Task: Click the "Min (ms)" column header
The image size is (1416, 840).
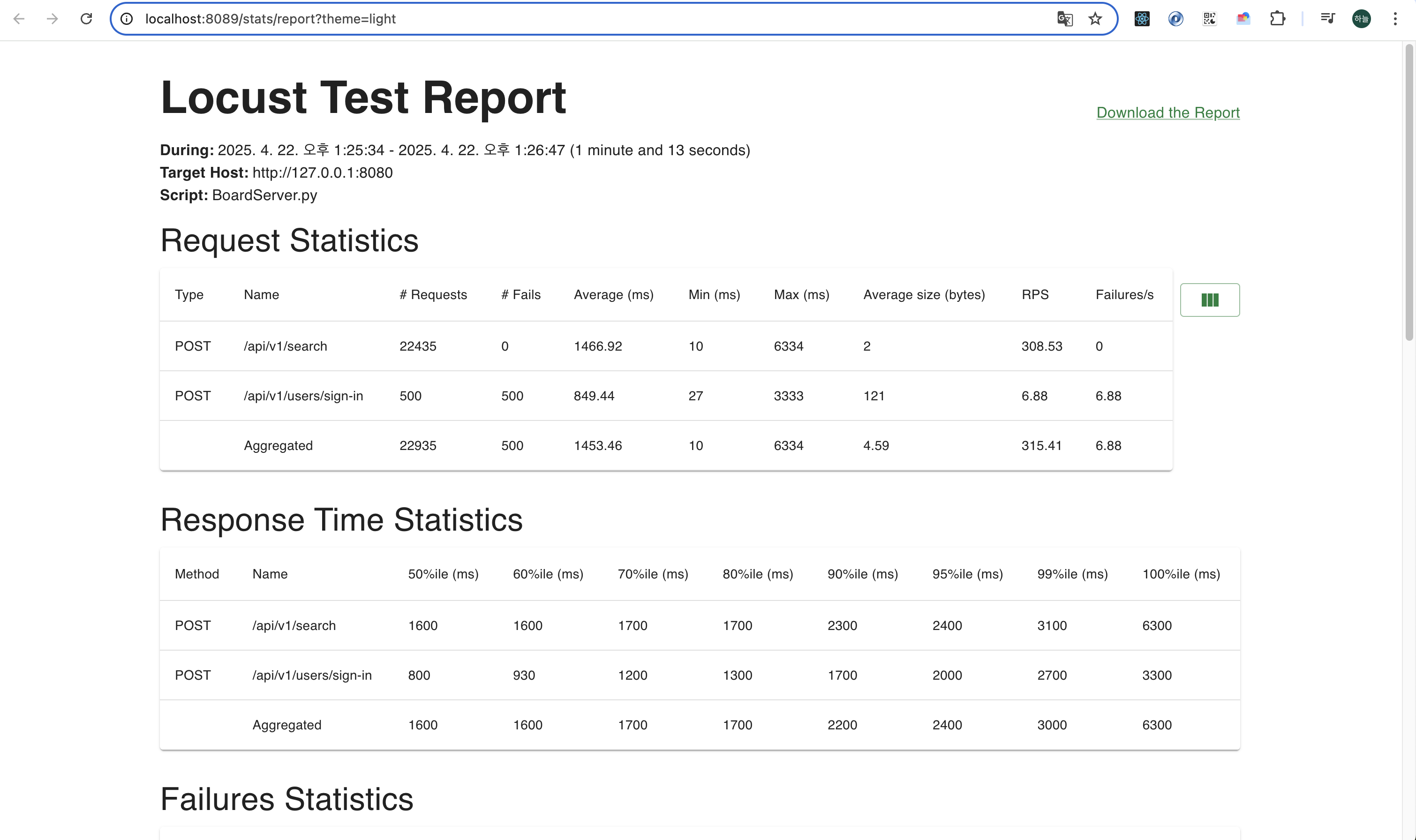Action: 715,295
